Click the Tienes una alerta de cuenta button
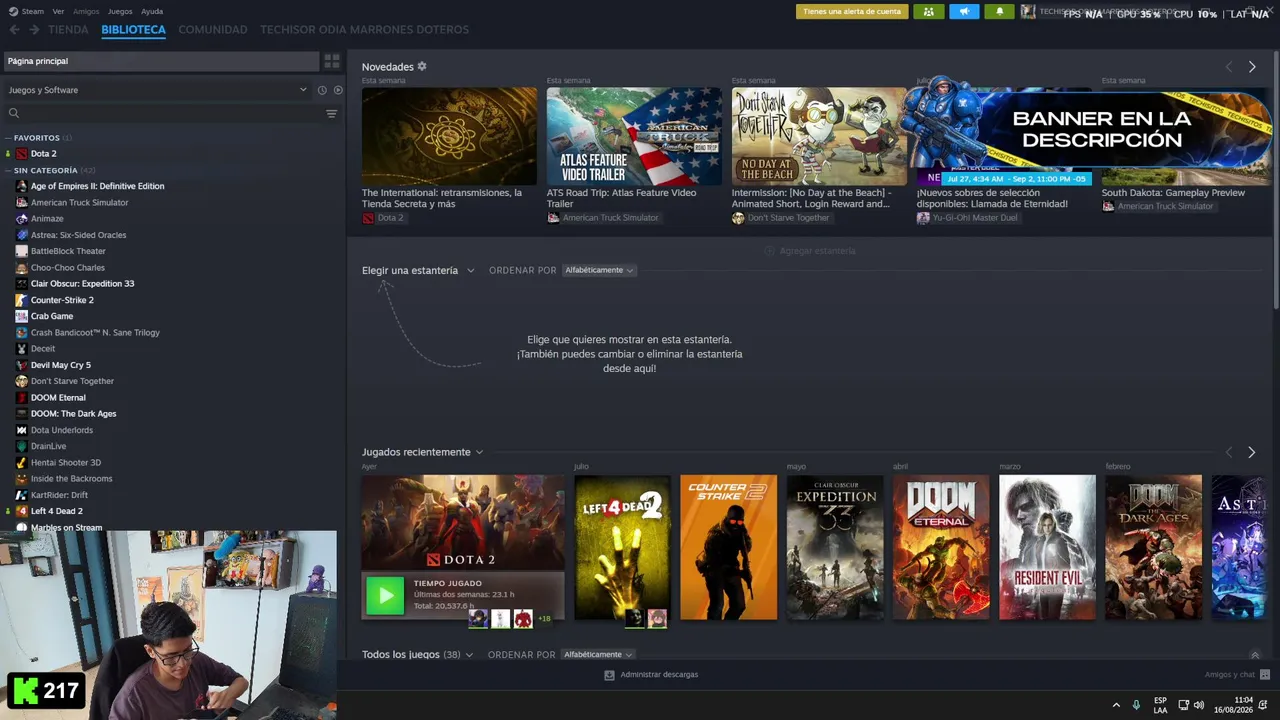 tap(852, 12)
